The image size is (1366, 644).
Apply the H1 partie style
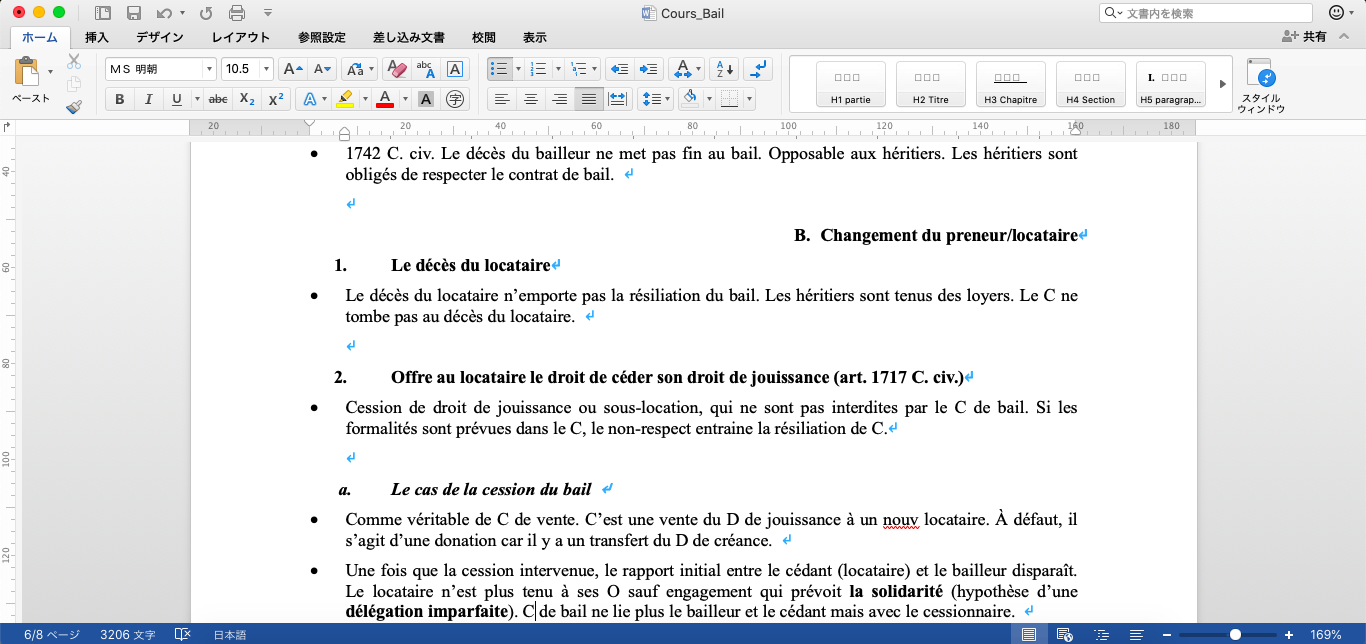851,84
